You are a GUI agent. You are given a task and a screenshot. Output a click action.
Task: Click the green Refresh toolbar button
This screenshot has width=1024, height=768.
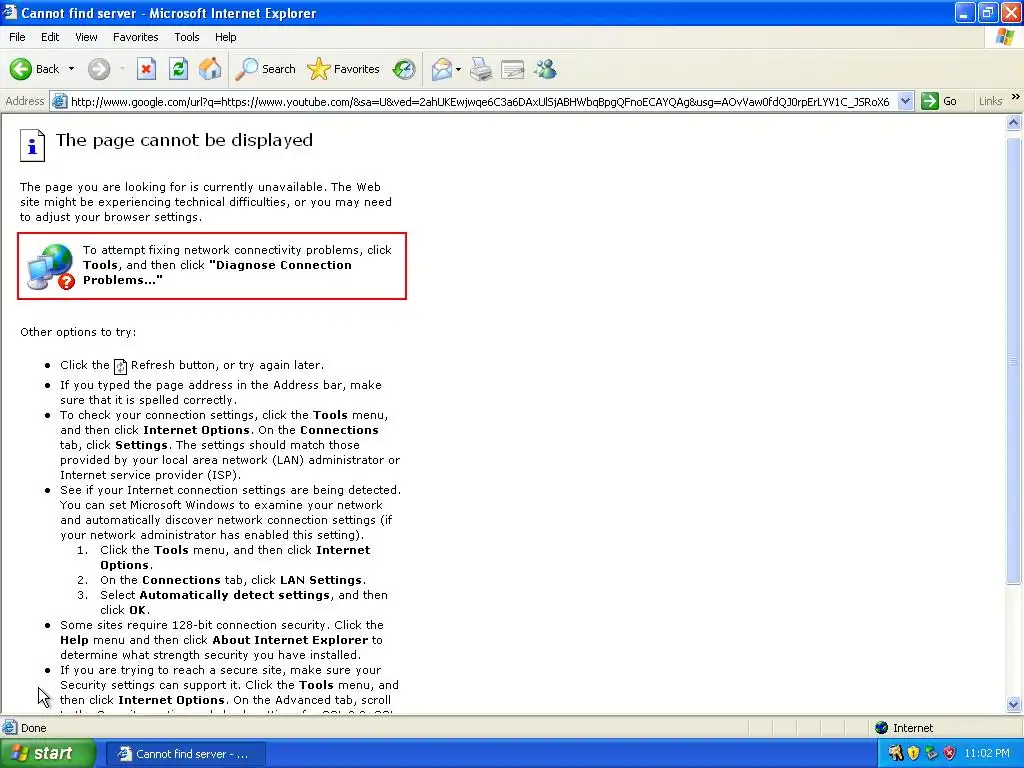178,69
